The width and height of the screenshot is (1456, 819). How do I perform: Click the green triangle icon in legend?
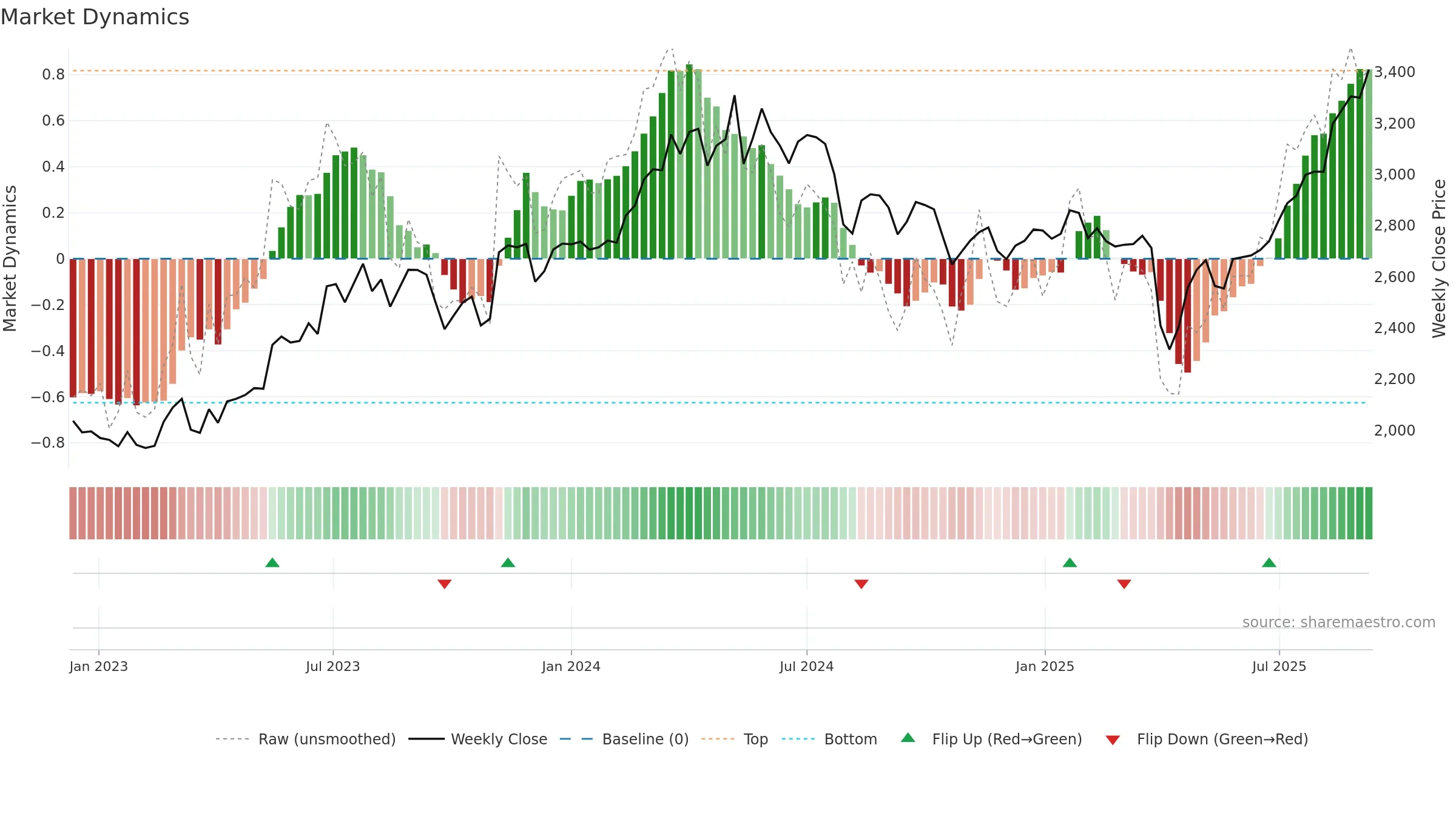pos(908,738)
